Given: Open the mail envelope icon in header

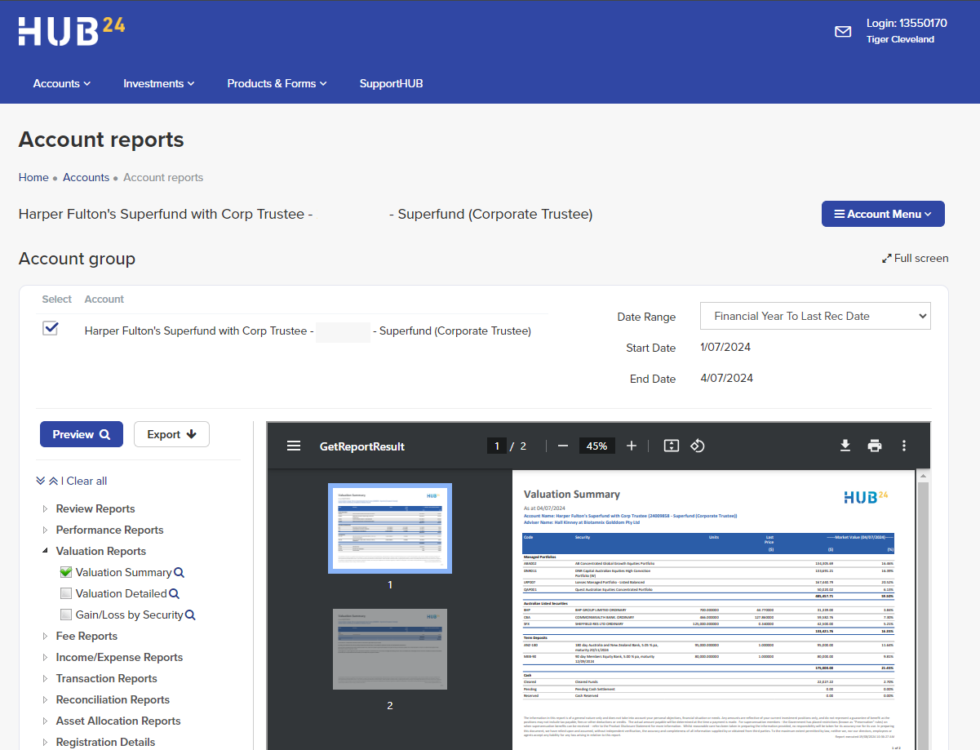Looking at the screenshot, I should [x=843, y=32].
